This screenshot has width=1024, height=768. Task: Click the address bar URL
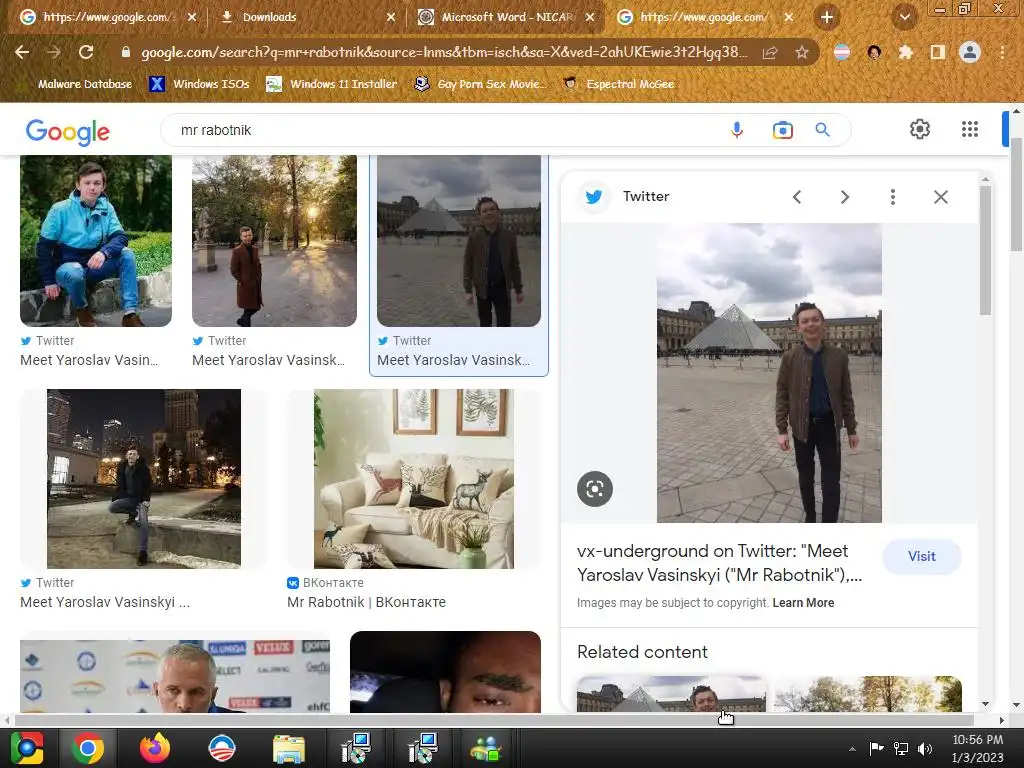(444, 52)
